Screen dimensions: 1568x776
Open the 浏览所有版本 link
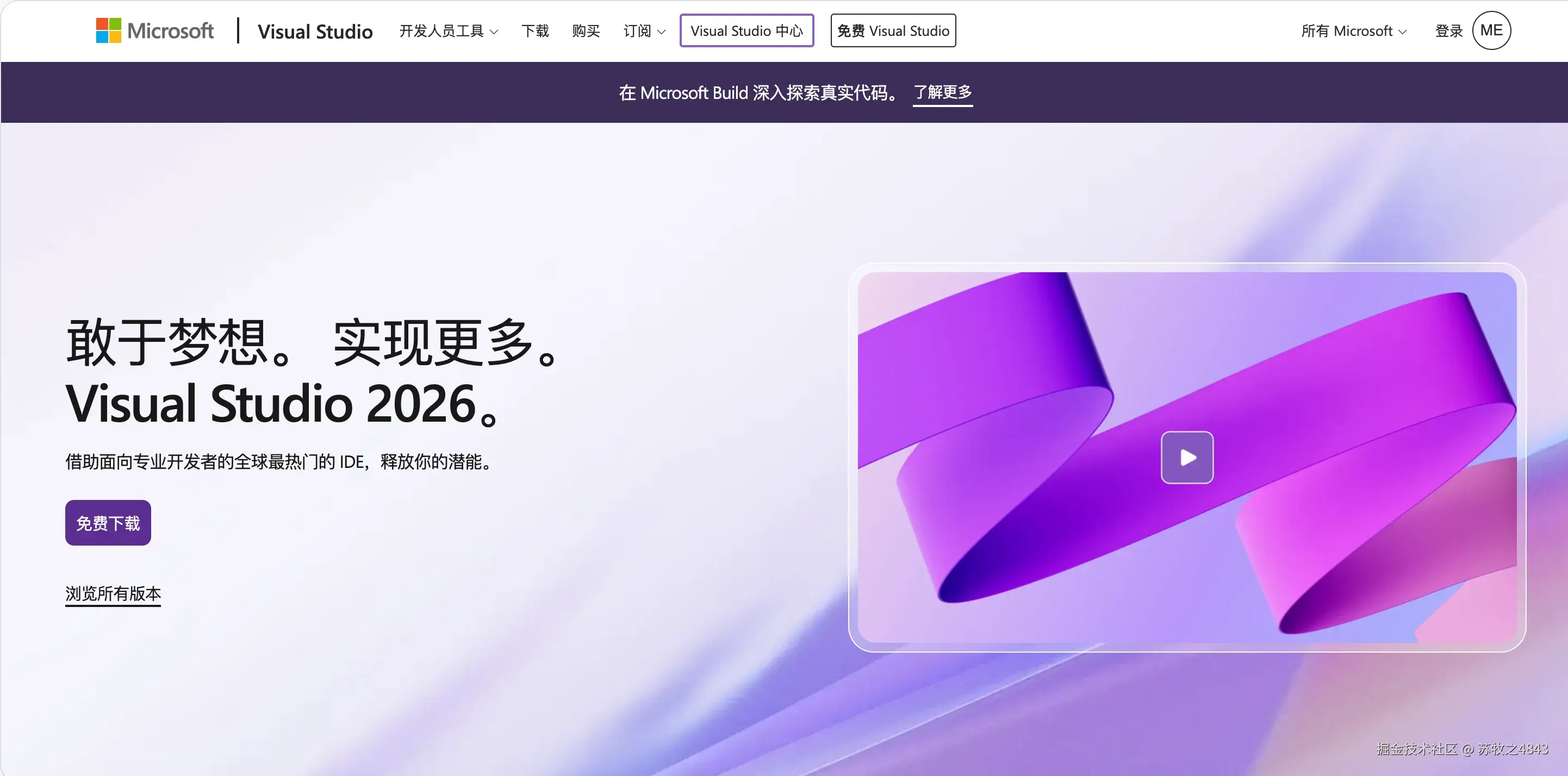(x=113, y=593)
